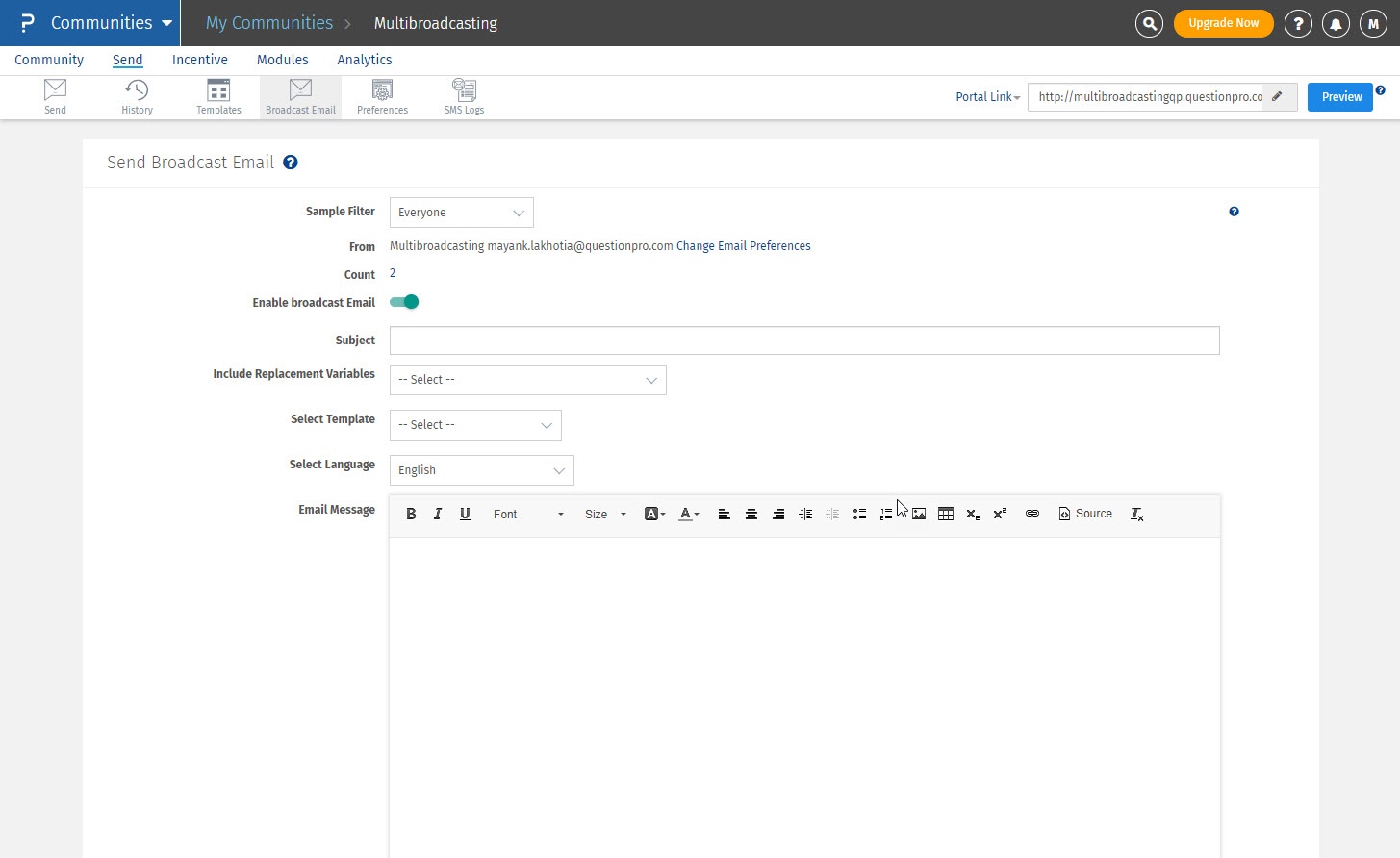Viewport: 1400px width, 858px height.
Task: Go to the Incentive tab
Action: (x=199, y=60)
